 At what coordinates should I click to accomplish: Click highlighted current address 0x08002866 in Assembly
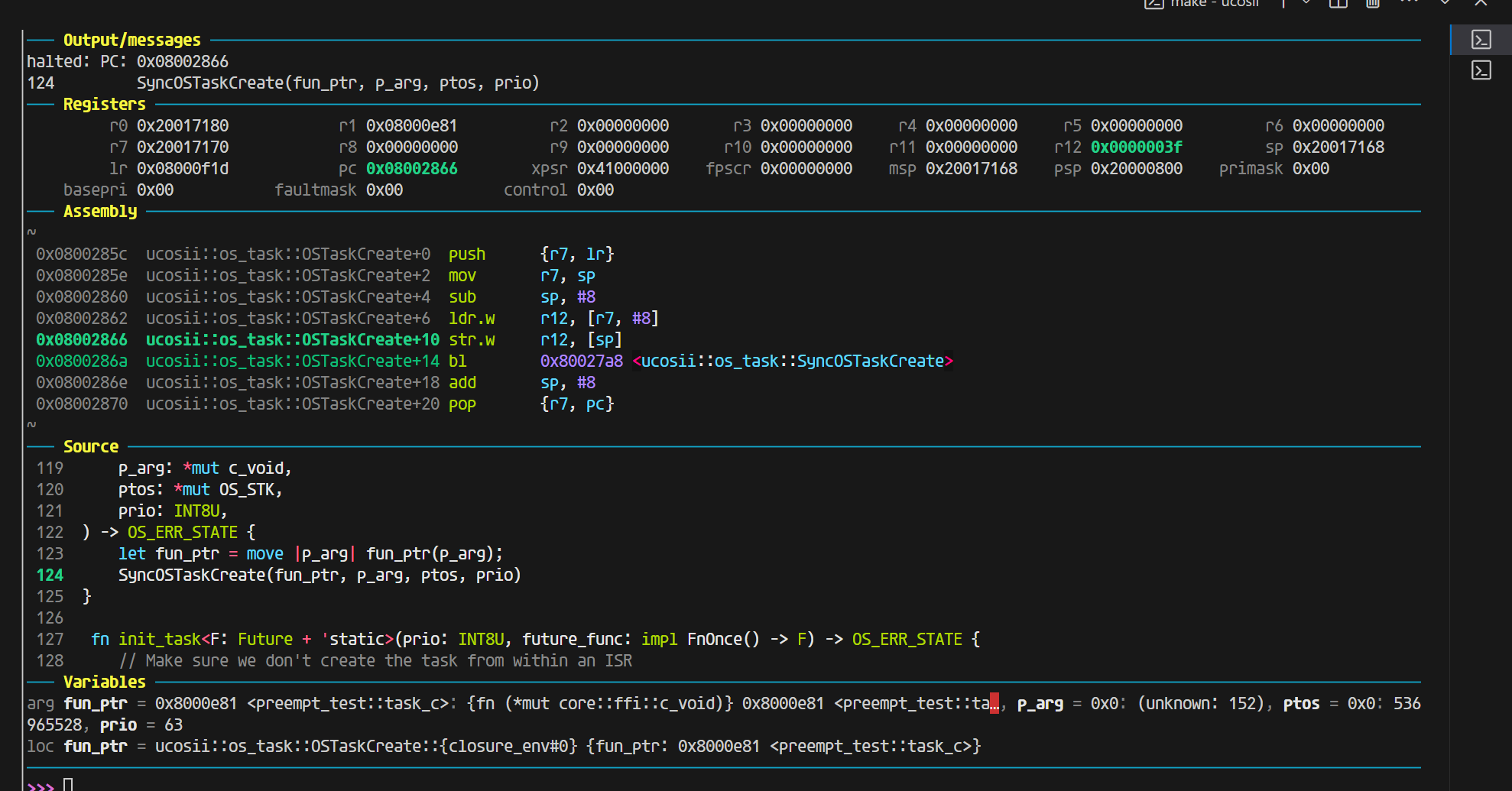tap(82, 339)
